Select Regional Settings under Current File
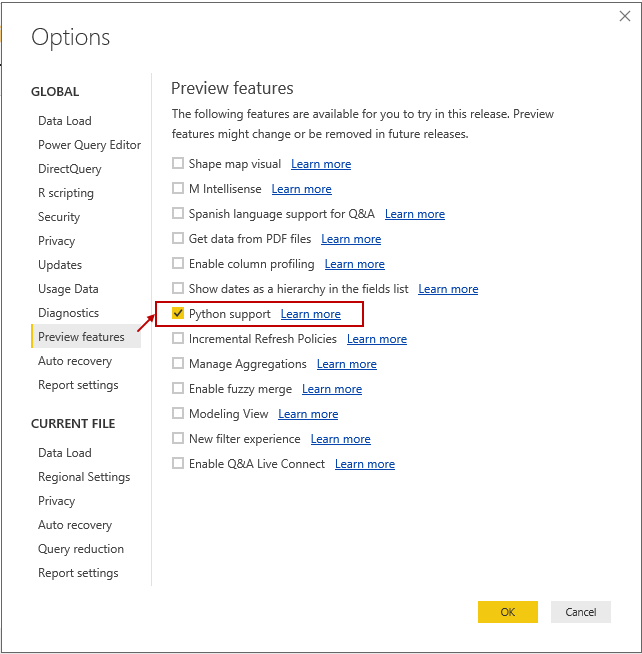The height and width of the screenshot is (654, 642). coord(84,477)
